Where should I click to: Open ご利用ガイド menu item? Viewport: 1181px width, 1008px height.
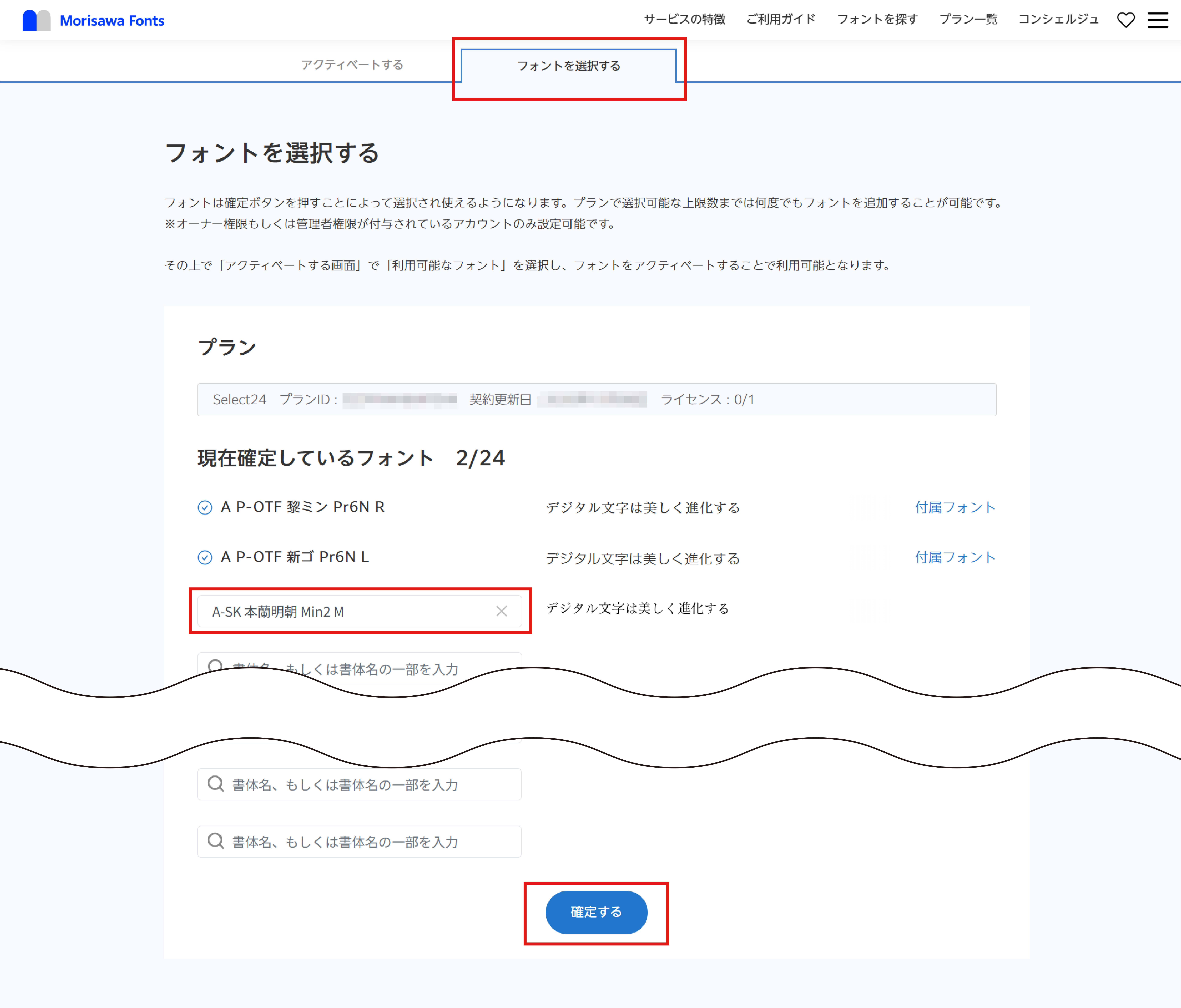click(781, 19)
